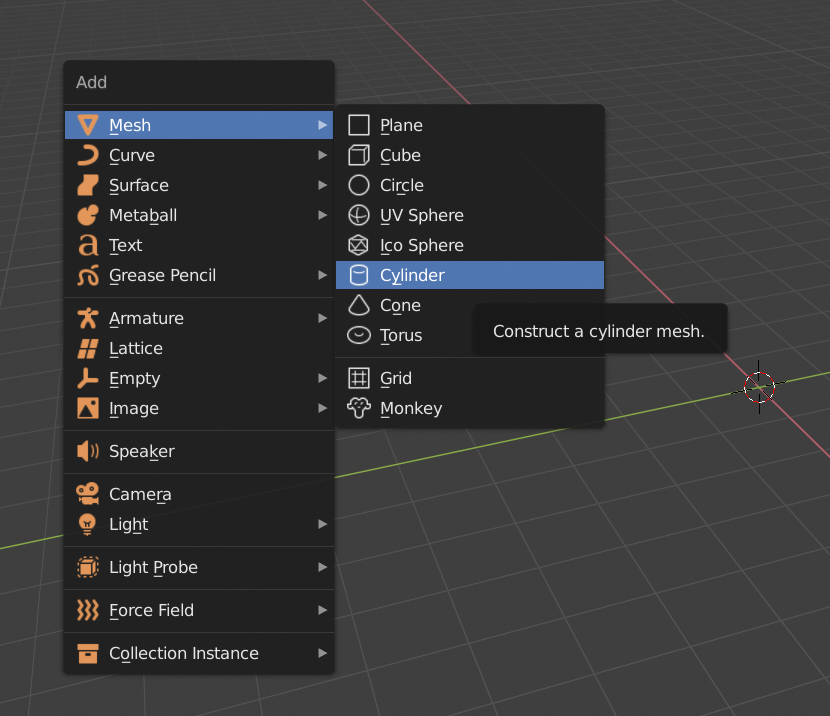Select the Text entry in Add menu

(199, 245)
